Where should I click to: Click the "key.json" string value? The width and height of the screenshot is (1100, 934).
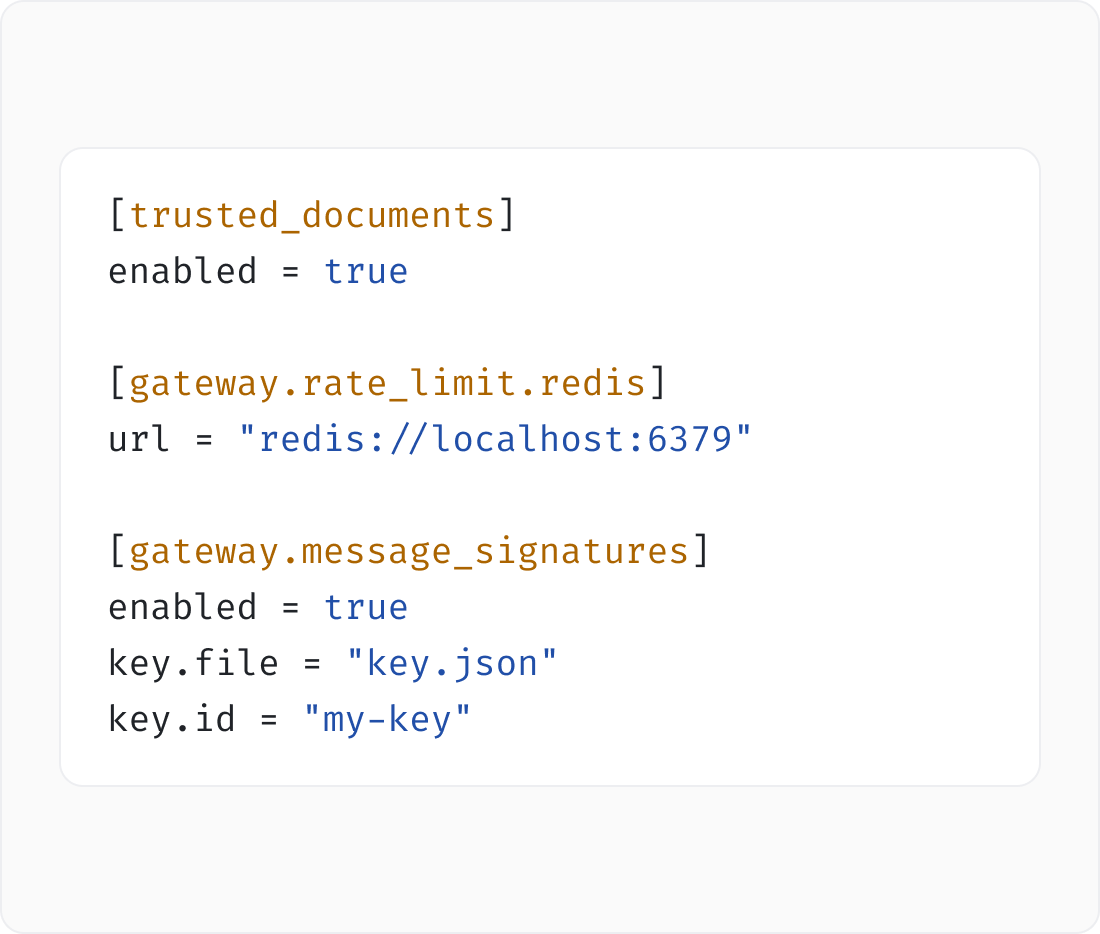(x=452, y=663)
